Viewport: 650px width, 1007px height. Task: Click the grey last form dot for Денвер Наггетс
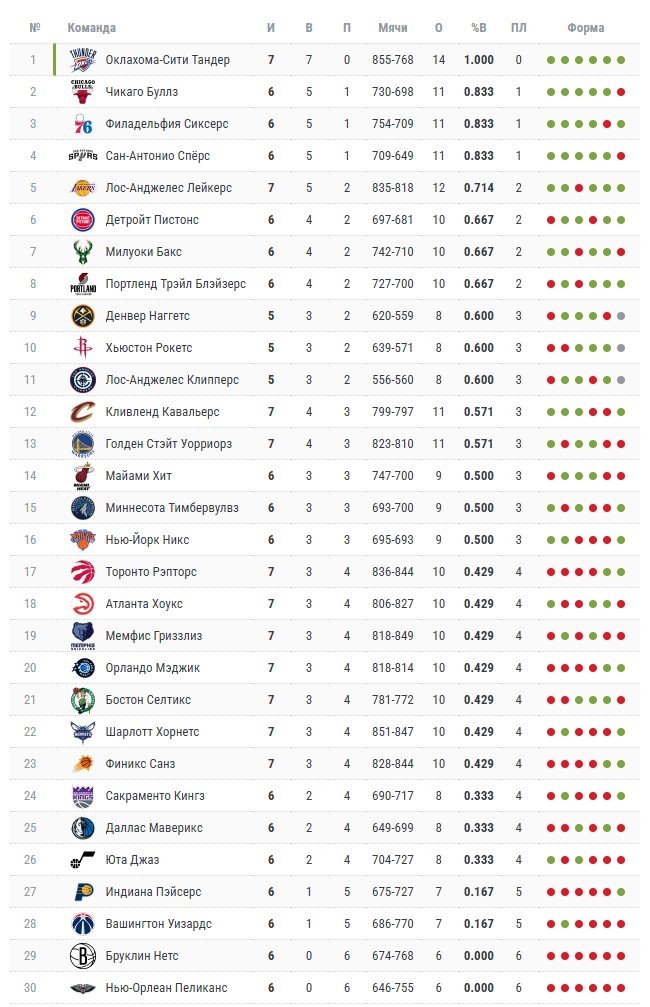click(x=621, y=316)
